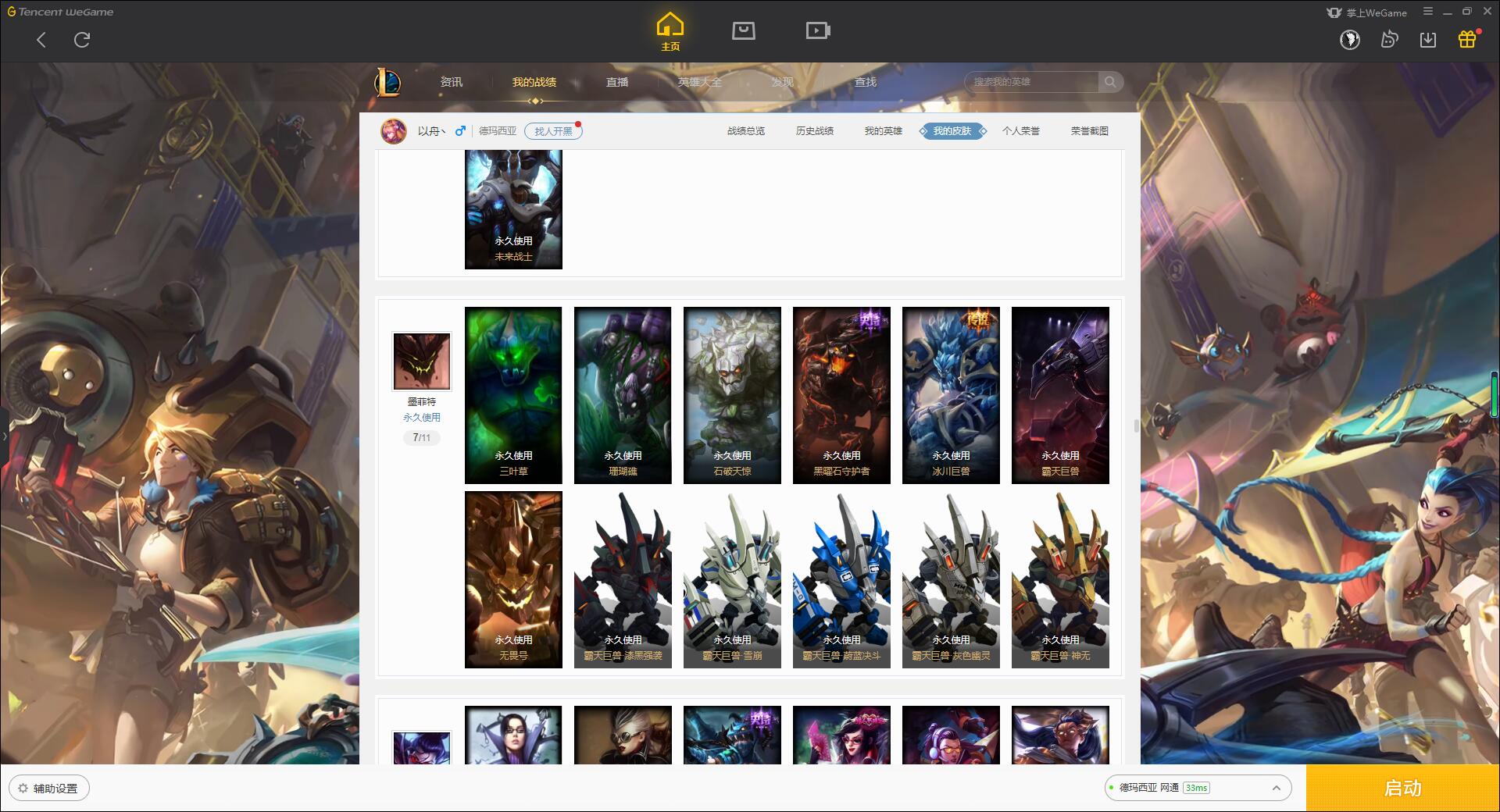Open the download manager icon
Screen dimensions: 1500x812
[x=1428, y=39]
